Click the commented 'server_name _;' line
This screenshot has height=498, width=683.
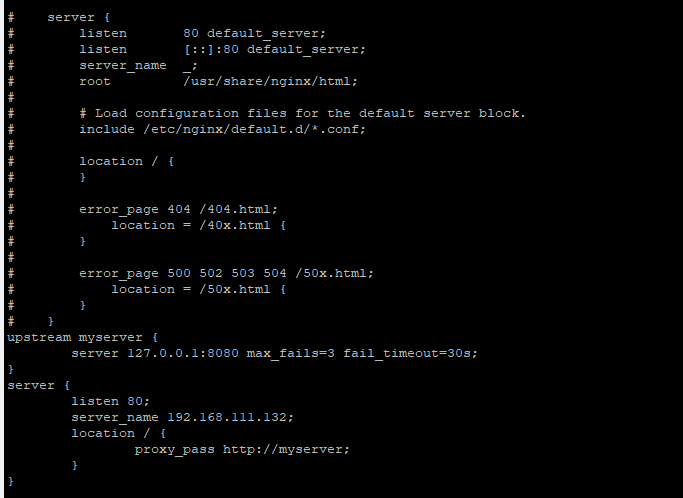[x=138, y=65]
